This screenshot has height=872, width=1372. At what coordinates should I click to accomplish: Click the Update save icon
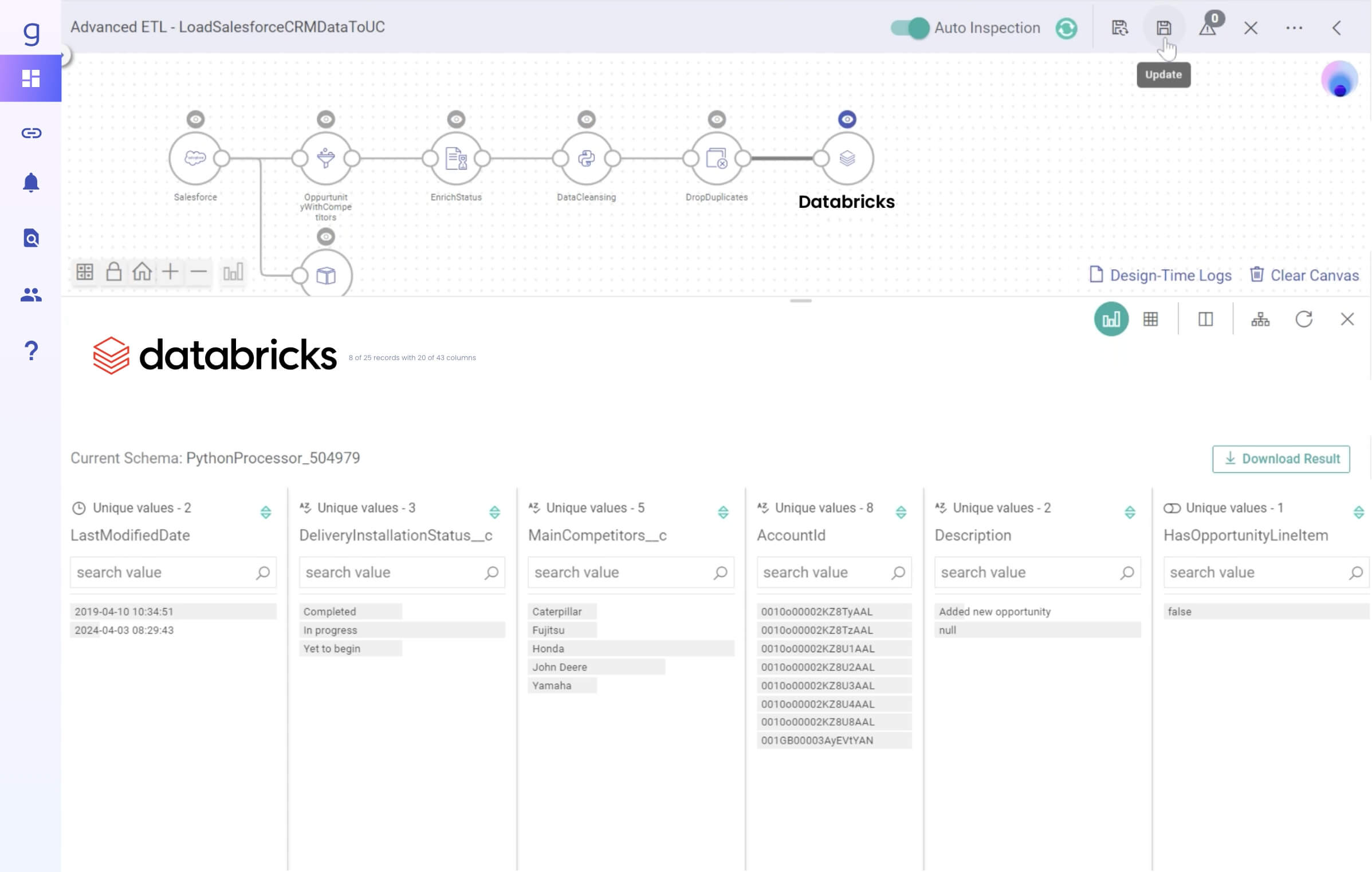click(1163, 27)
